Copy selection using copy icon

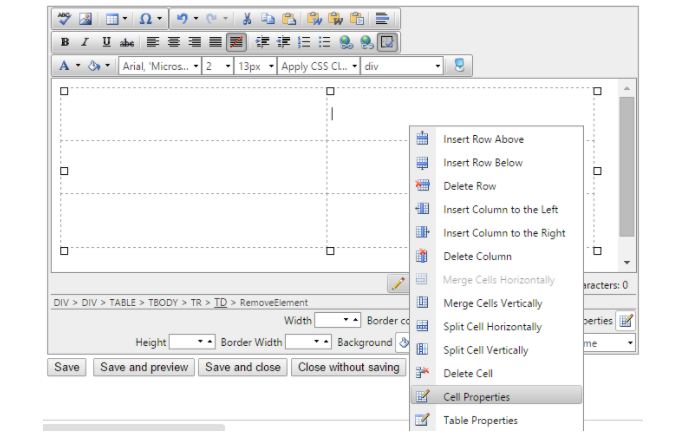click(x=268, y=19)
